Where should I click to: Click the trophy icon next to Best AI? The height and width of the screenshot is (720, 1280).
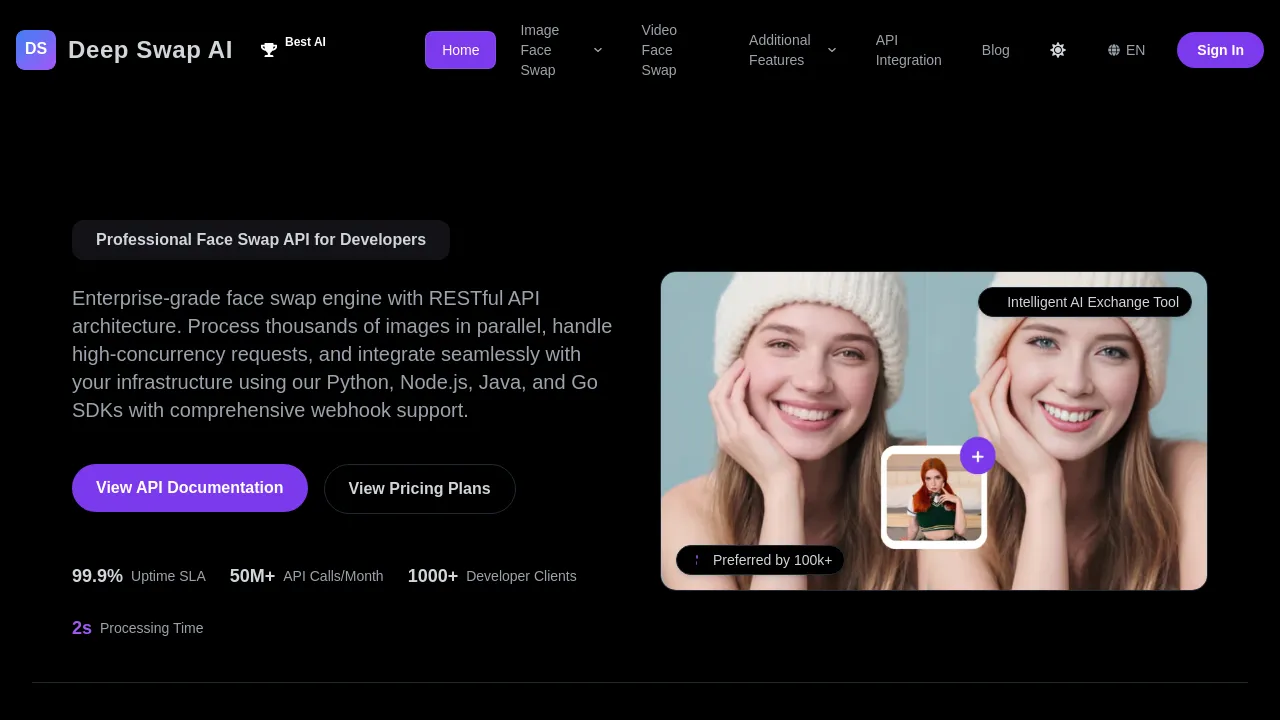point(268,48)
